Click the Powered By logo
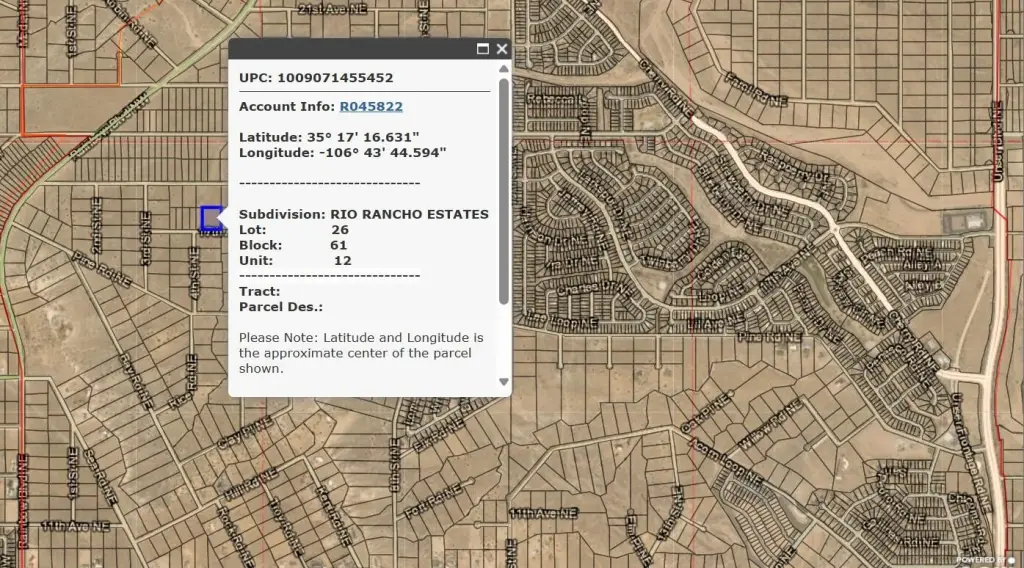The width and height of the screenshot is (1024, 568). (984, 560)
